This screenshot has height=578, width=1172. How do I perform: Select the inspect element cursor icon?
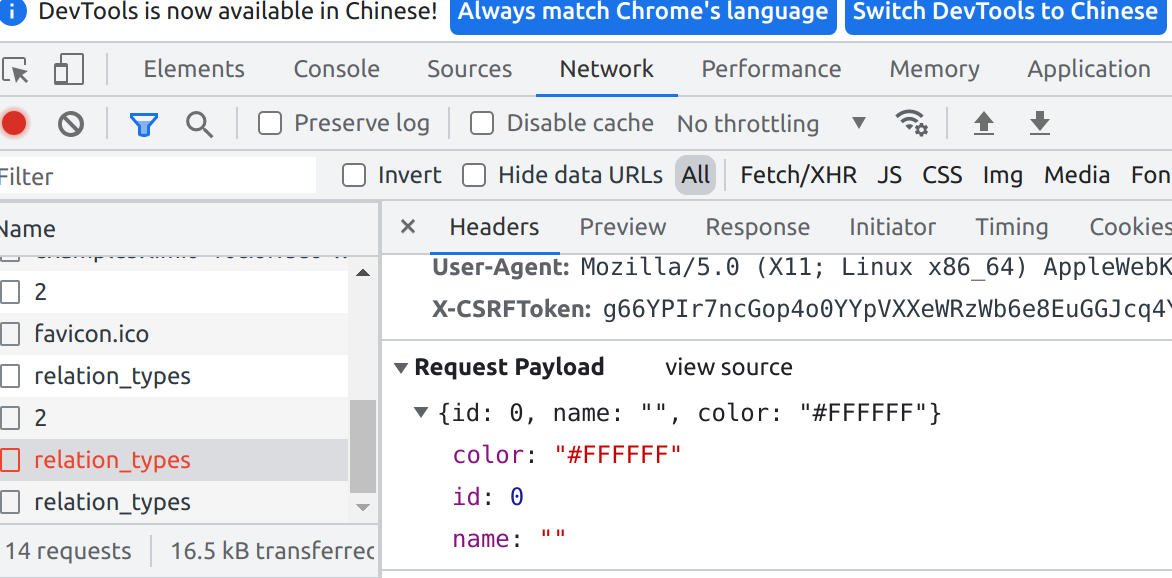(x=15, y=69)
